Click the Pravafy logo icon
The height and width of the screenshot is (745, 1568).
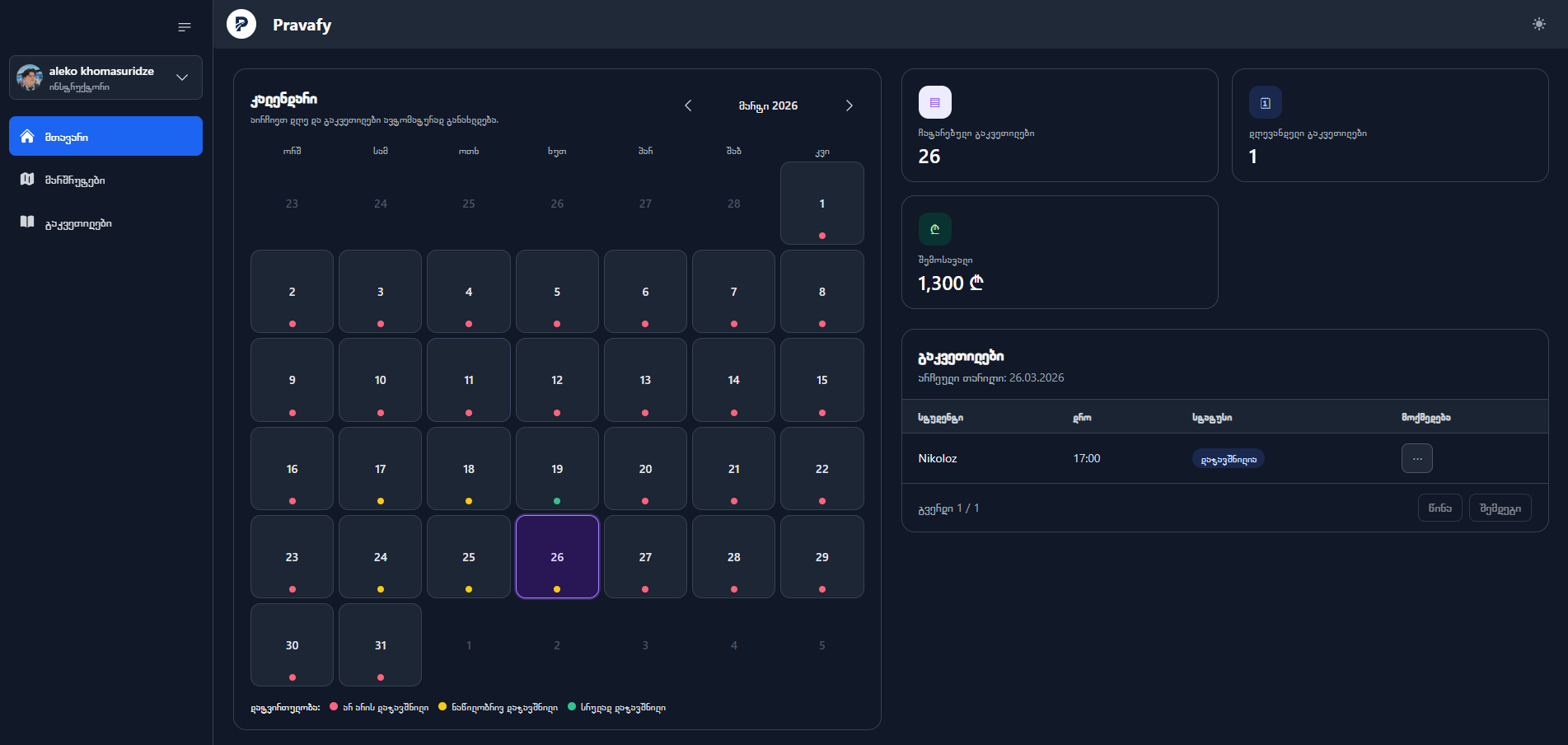[241, 24]
